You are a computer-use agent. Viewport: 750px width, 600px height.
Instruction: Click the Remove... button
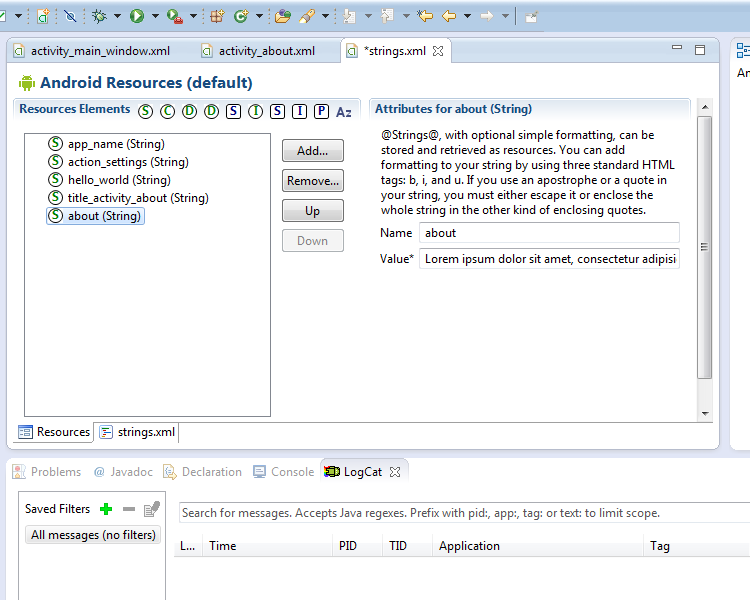pos(313,181)
